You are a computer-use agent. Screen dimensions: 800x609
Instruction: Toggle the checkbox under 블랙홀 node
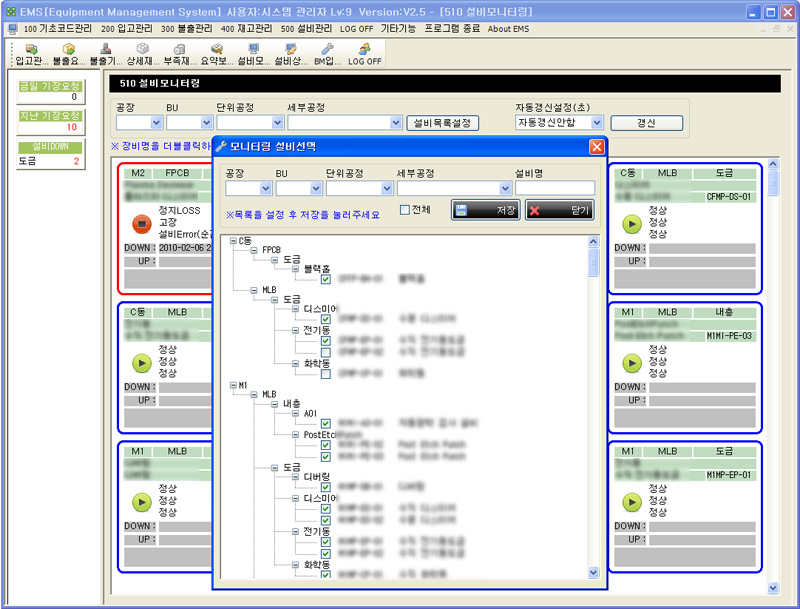[x=326, y=279]
